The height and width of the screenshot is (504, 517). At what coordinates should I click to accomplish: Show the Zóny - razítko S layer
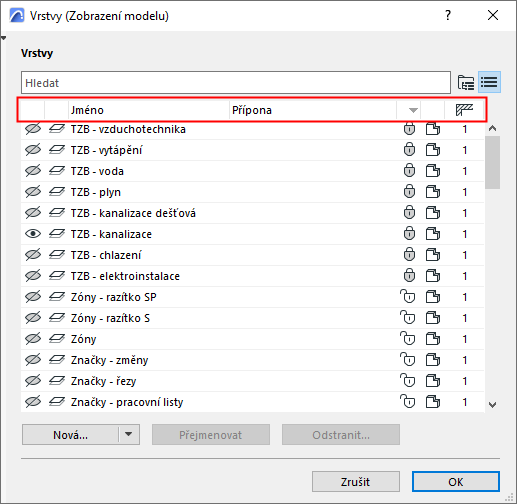pos(33,318)
